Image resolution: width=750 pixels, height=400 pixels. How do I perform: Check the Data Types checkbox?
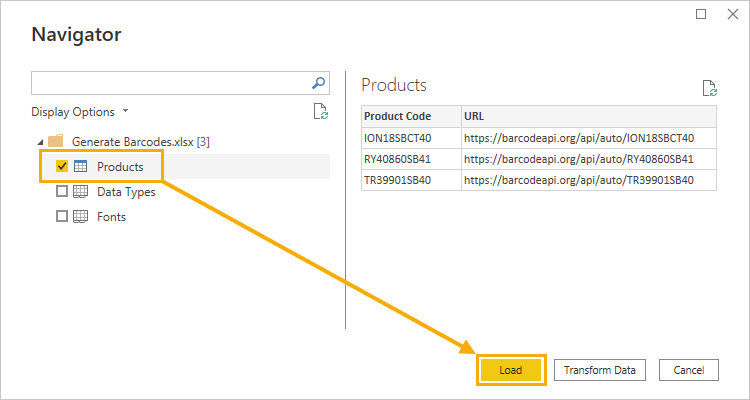[62, 192]
